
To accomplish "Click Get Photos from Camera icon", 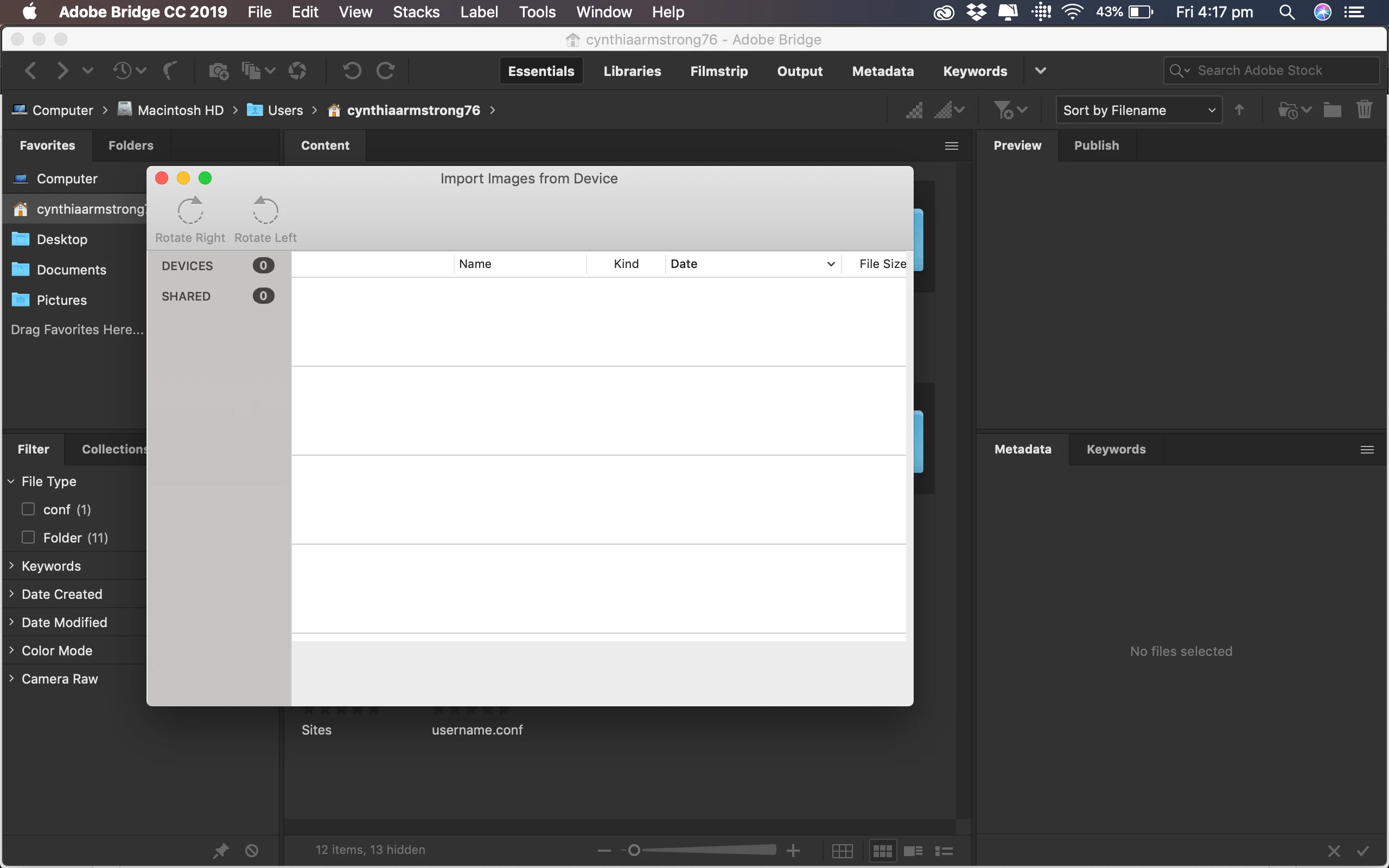I will (x=219, y=71).
